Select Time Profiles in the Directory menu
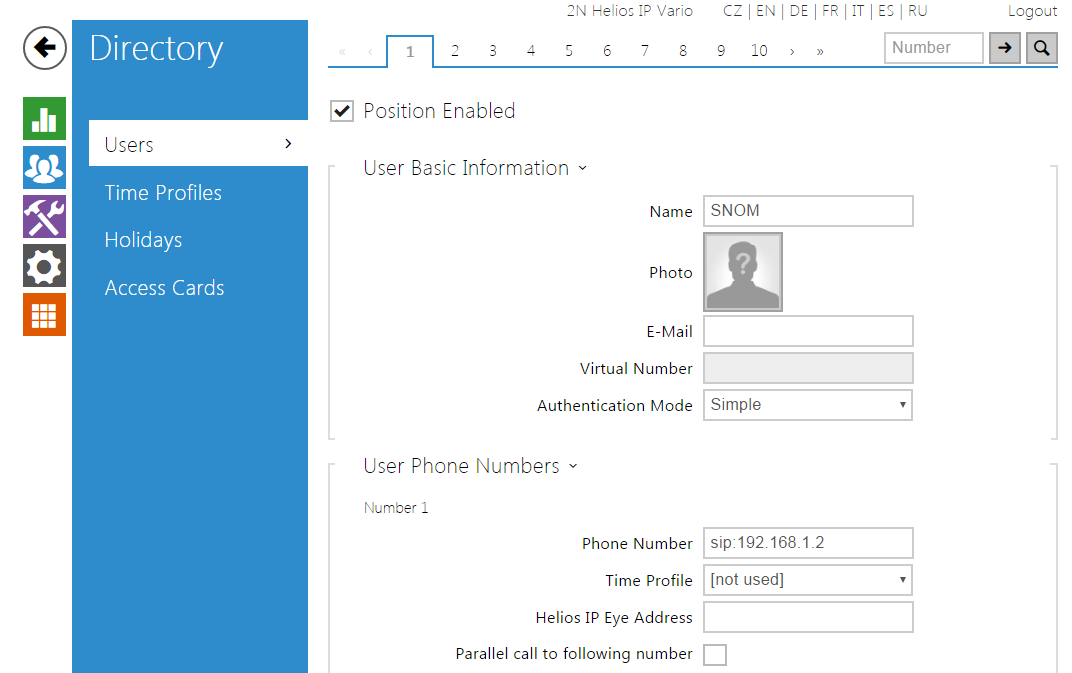 pos(163,193)
